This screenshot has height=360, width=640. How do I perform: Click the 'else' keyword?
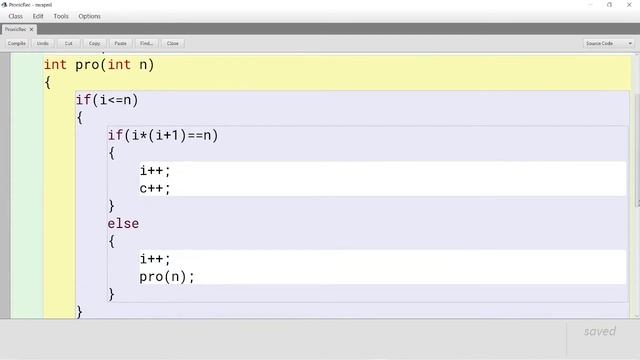coord(123,224)
